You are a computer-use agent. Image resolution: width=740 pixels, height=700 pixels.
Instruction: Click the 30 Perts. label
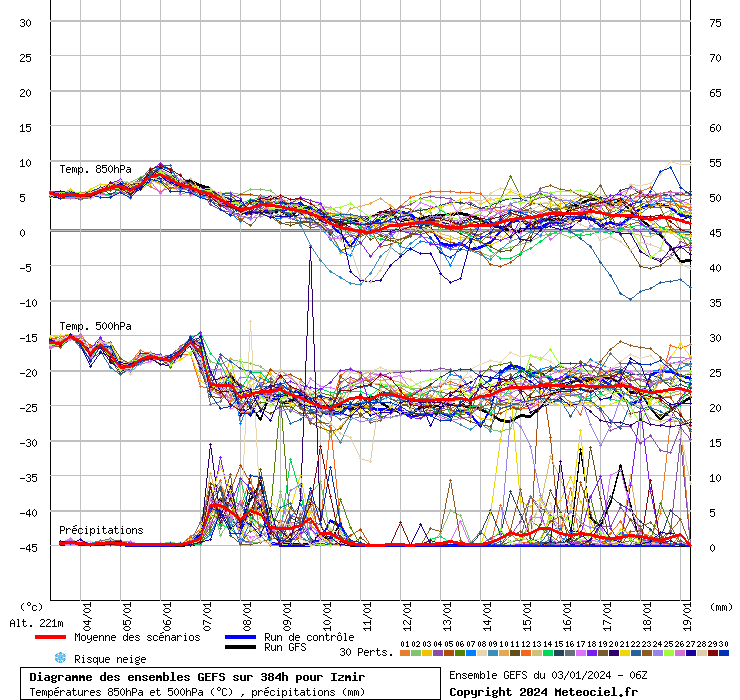click(x=366, y=652)
